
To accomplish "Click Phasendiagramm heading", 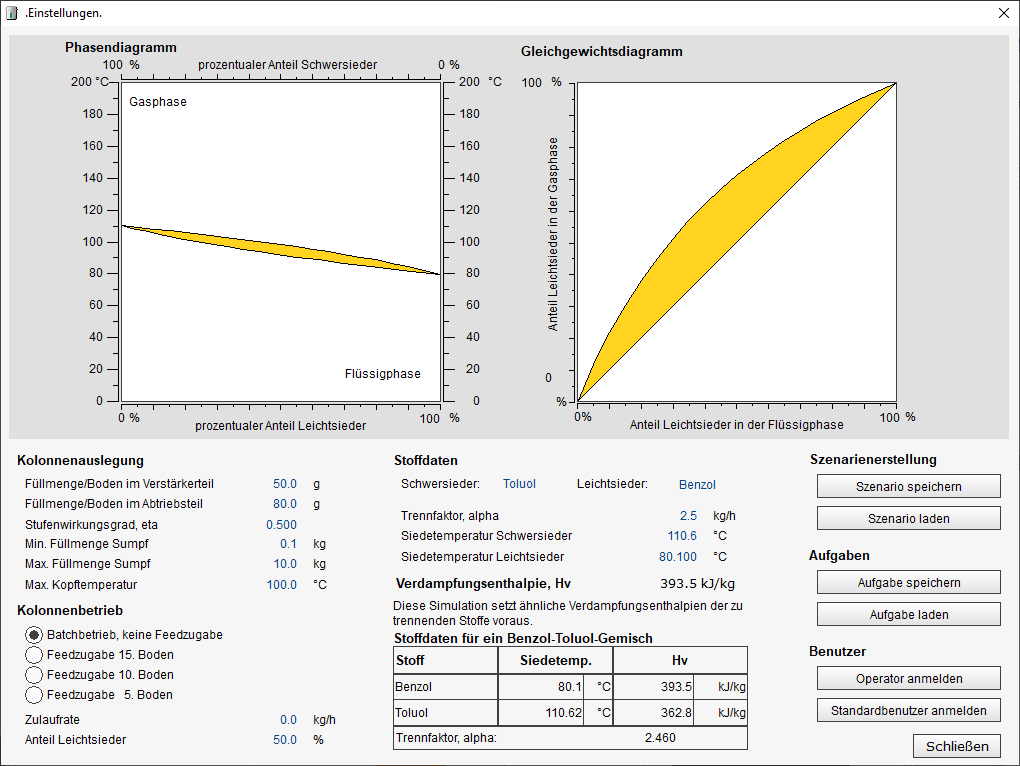I will [120, 47].
